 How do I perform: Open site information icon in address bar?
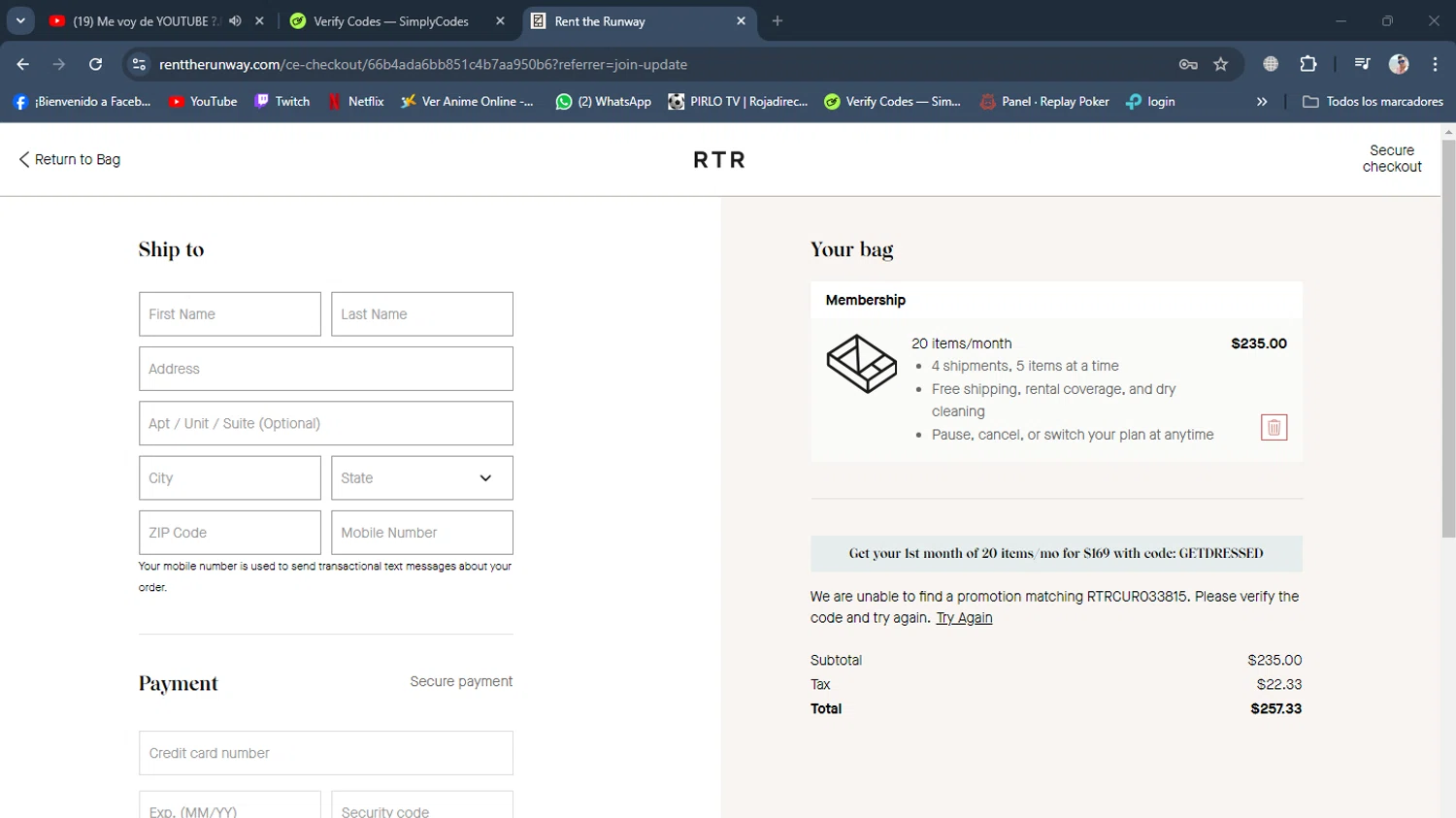coord(139,64)
